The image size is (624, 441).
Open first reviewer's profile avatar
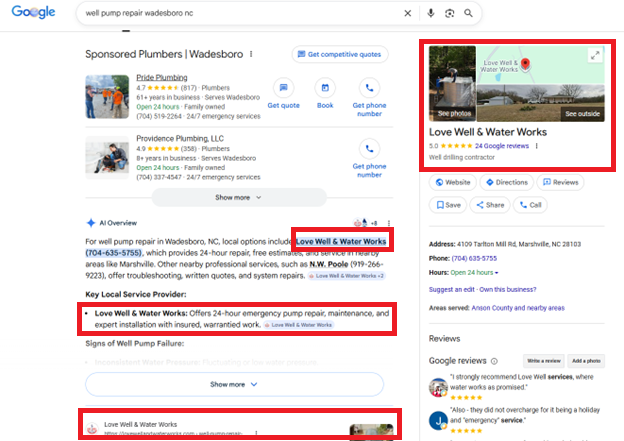[x=438, y=387]
